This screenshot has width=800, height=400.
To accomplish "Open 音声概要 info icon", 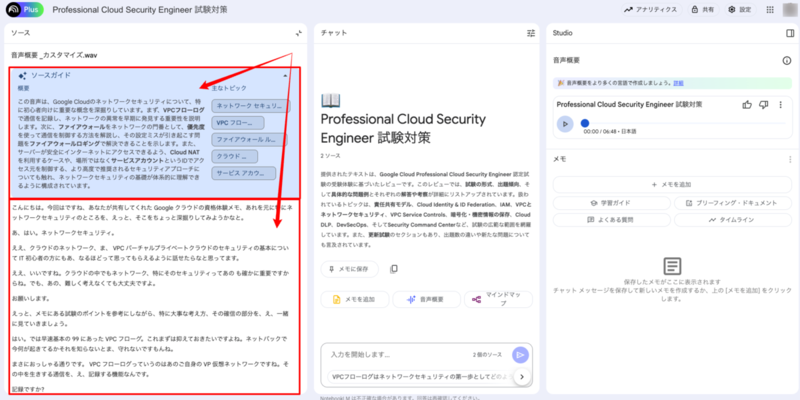I will (x=787, y=61).
